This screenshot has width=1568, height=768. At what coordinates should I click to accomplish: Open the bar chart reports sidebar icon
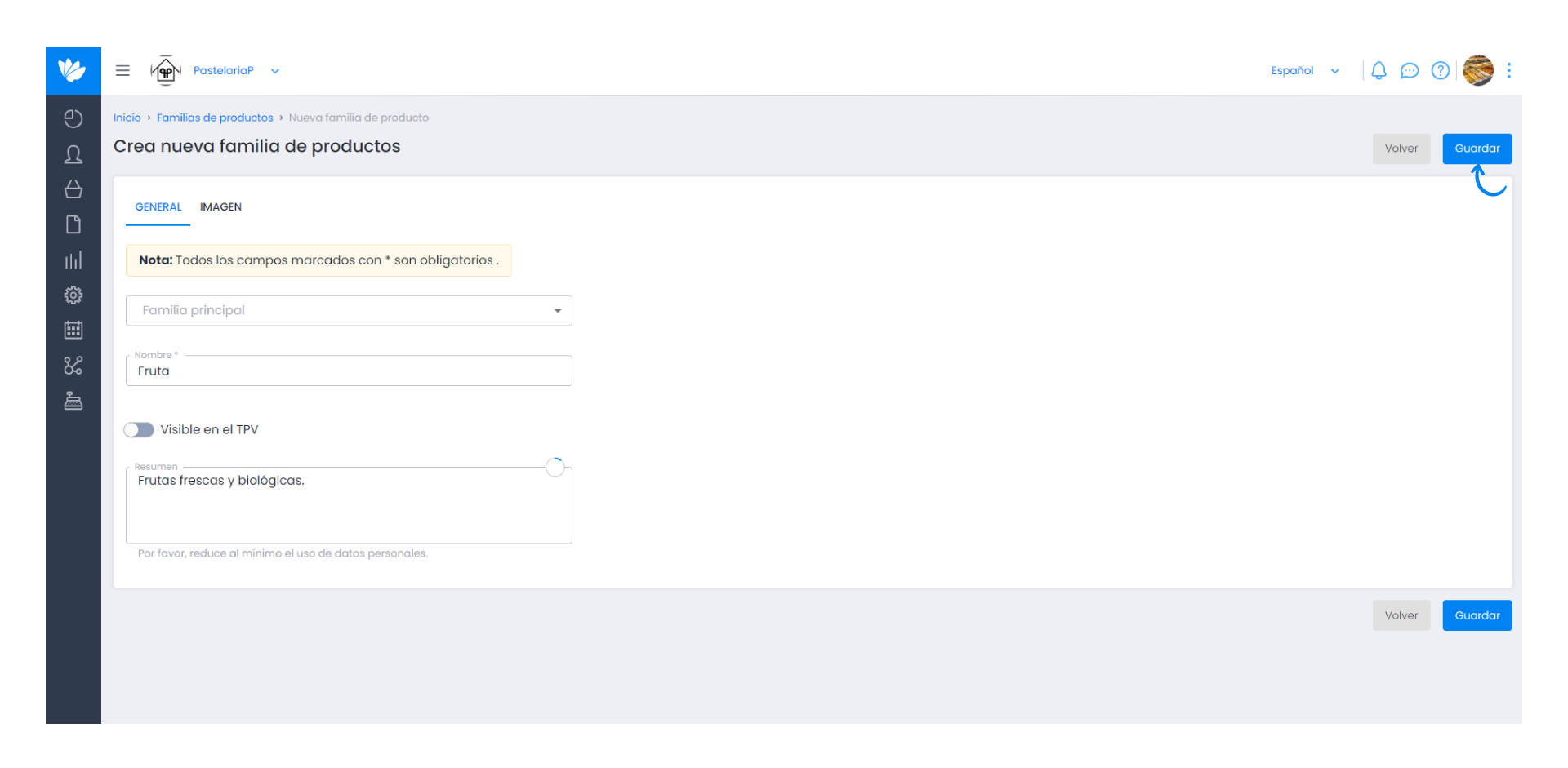click(73, 260)
